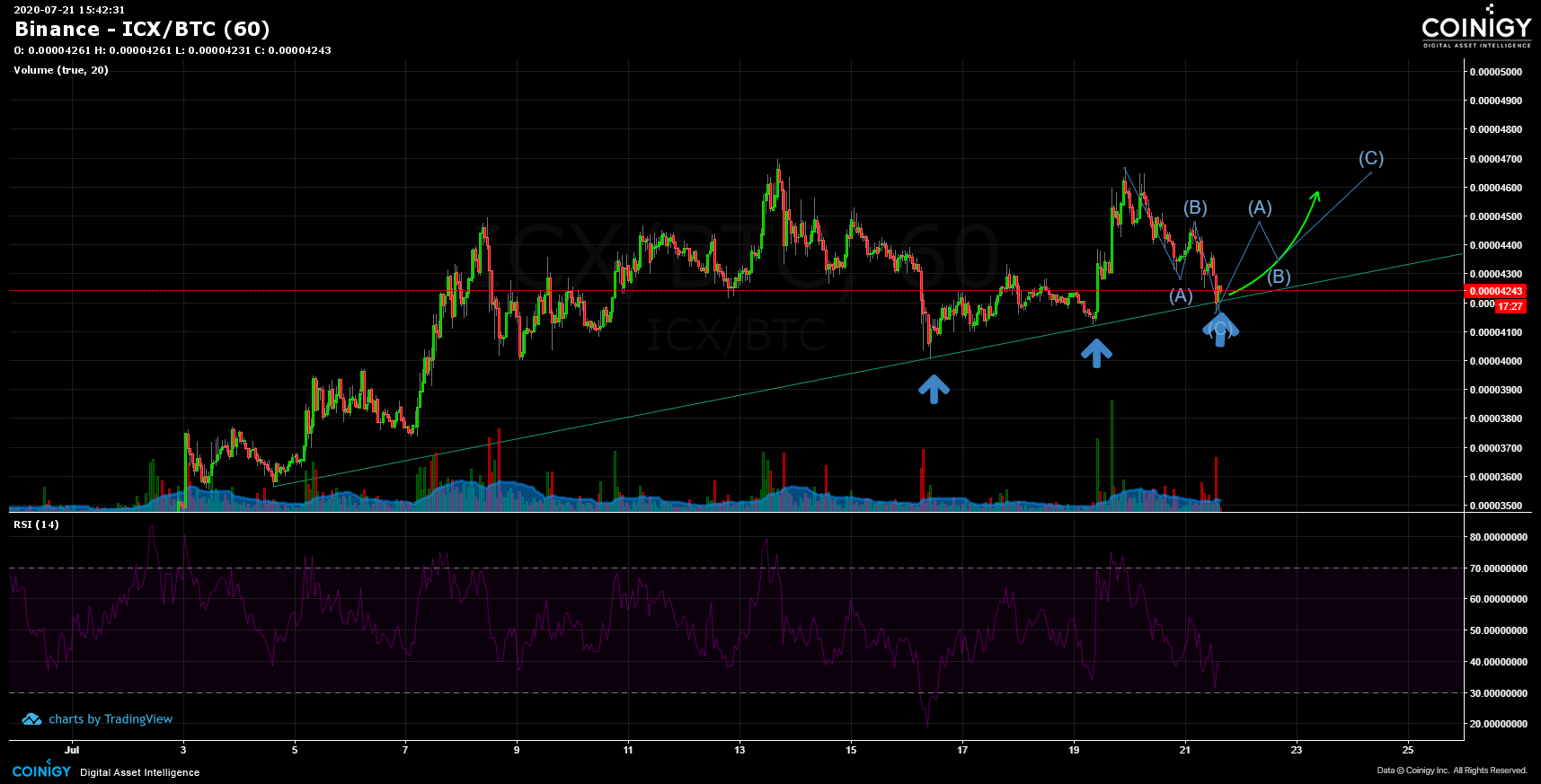The image size is (1541, 784).
Task: Click the 80.00000000 RSI axis label
Action: pyautogui.click(x=1499, y=537)
